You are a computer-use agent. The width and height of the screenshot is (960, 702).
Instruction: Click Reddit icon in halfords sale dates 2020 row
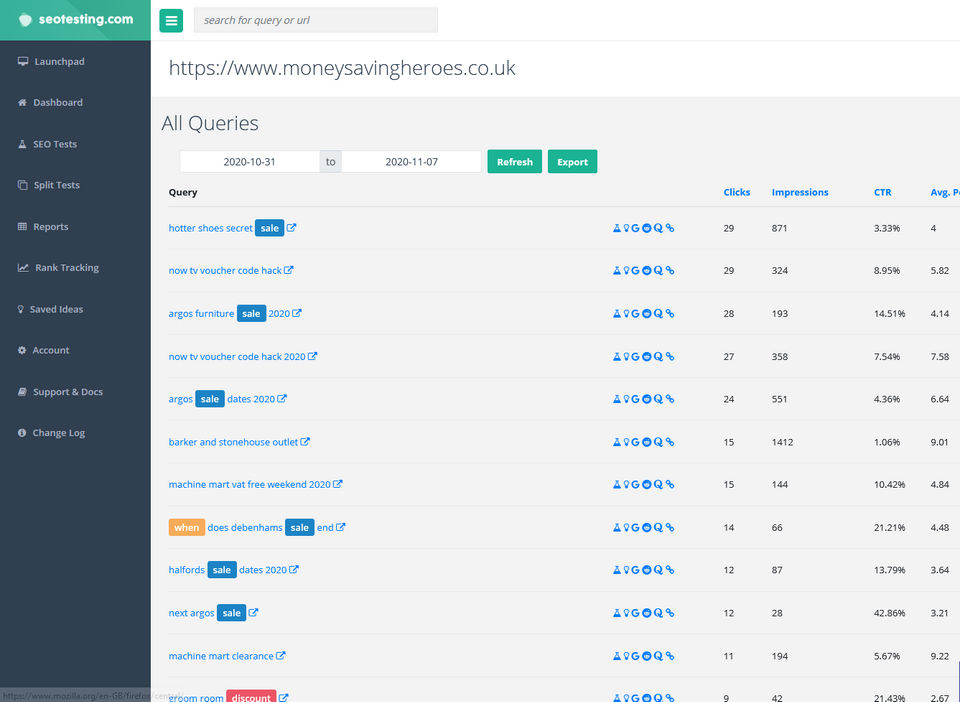point(647,570)
